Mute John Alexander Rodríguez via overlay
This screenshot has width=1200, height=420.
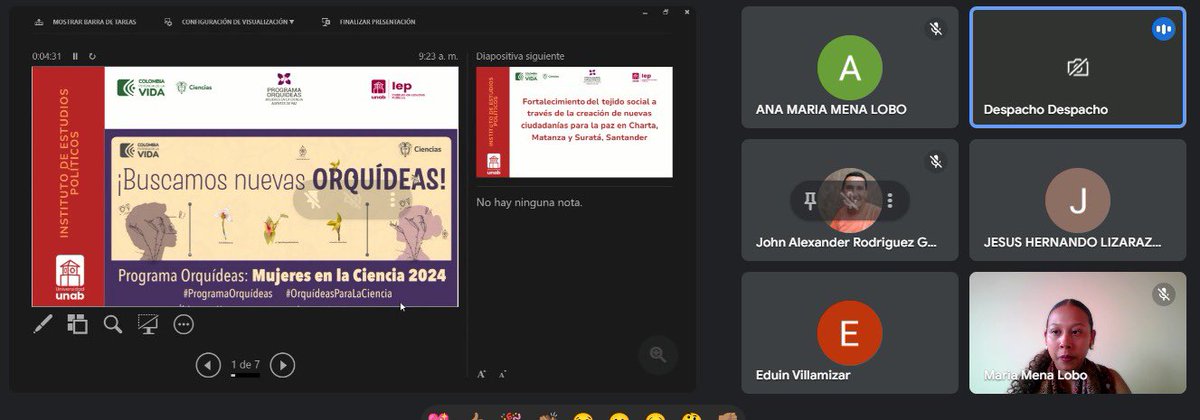[850, 201]
